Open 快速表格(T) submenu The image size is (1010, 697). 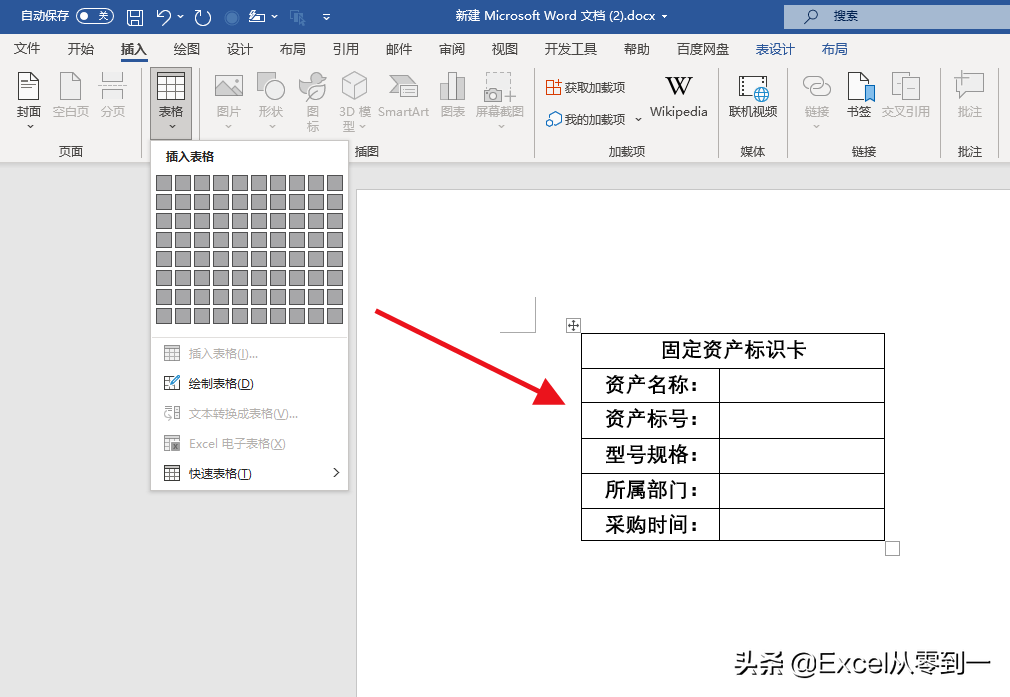click(x=249, y=473)
